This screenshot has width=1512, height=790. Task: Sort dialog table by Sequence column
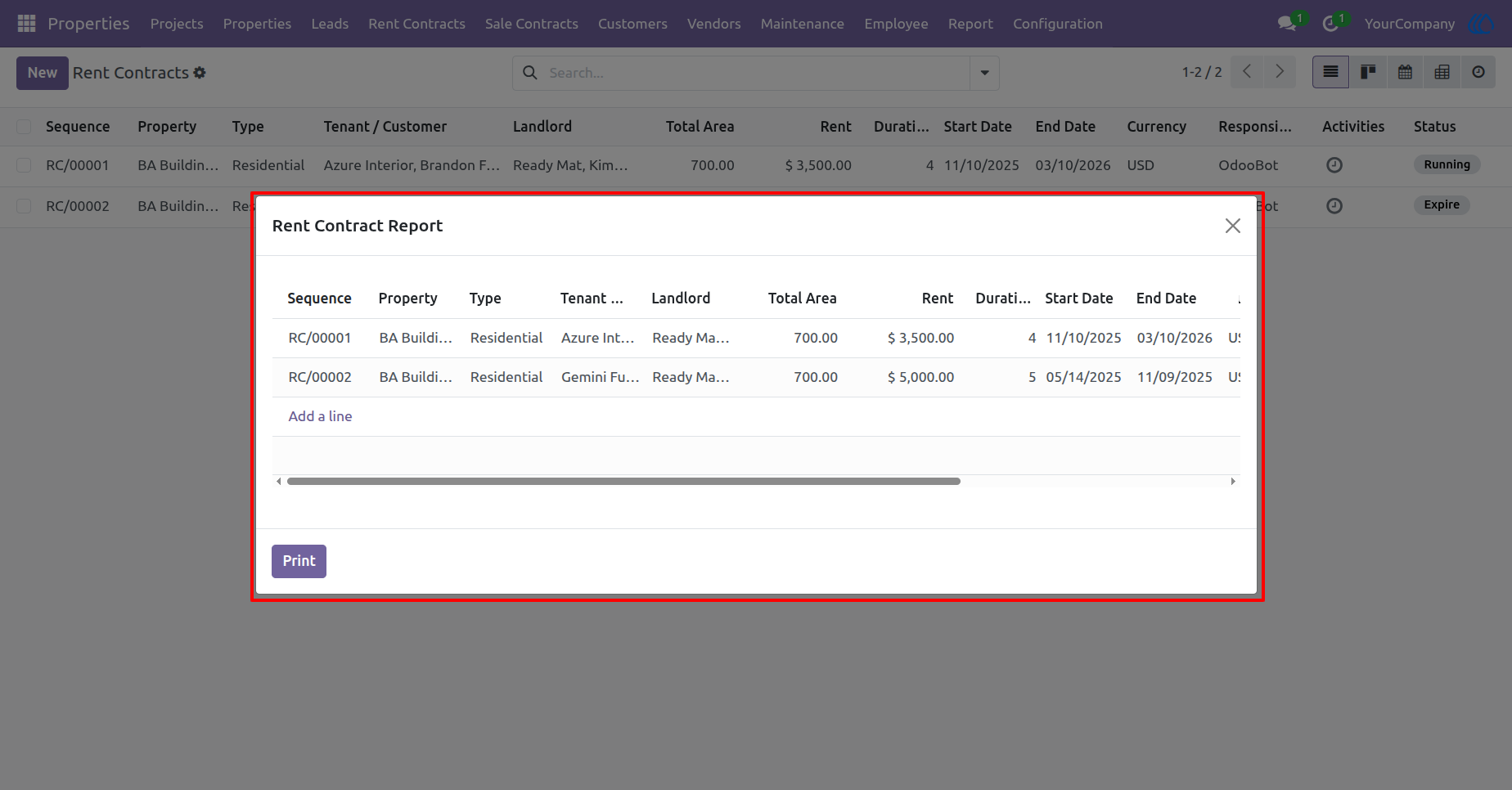[319, 298]
